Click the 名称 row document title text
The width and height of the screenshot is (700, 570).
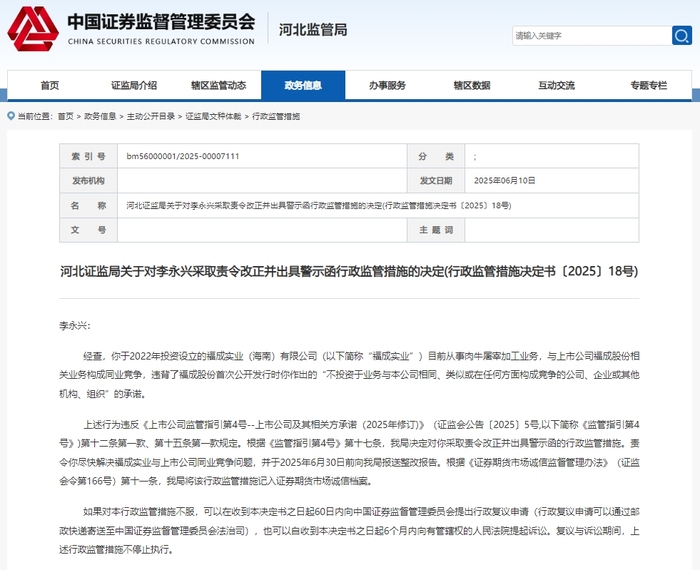319,205
